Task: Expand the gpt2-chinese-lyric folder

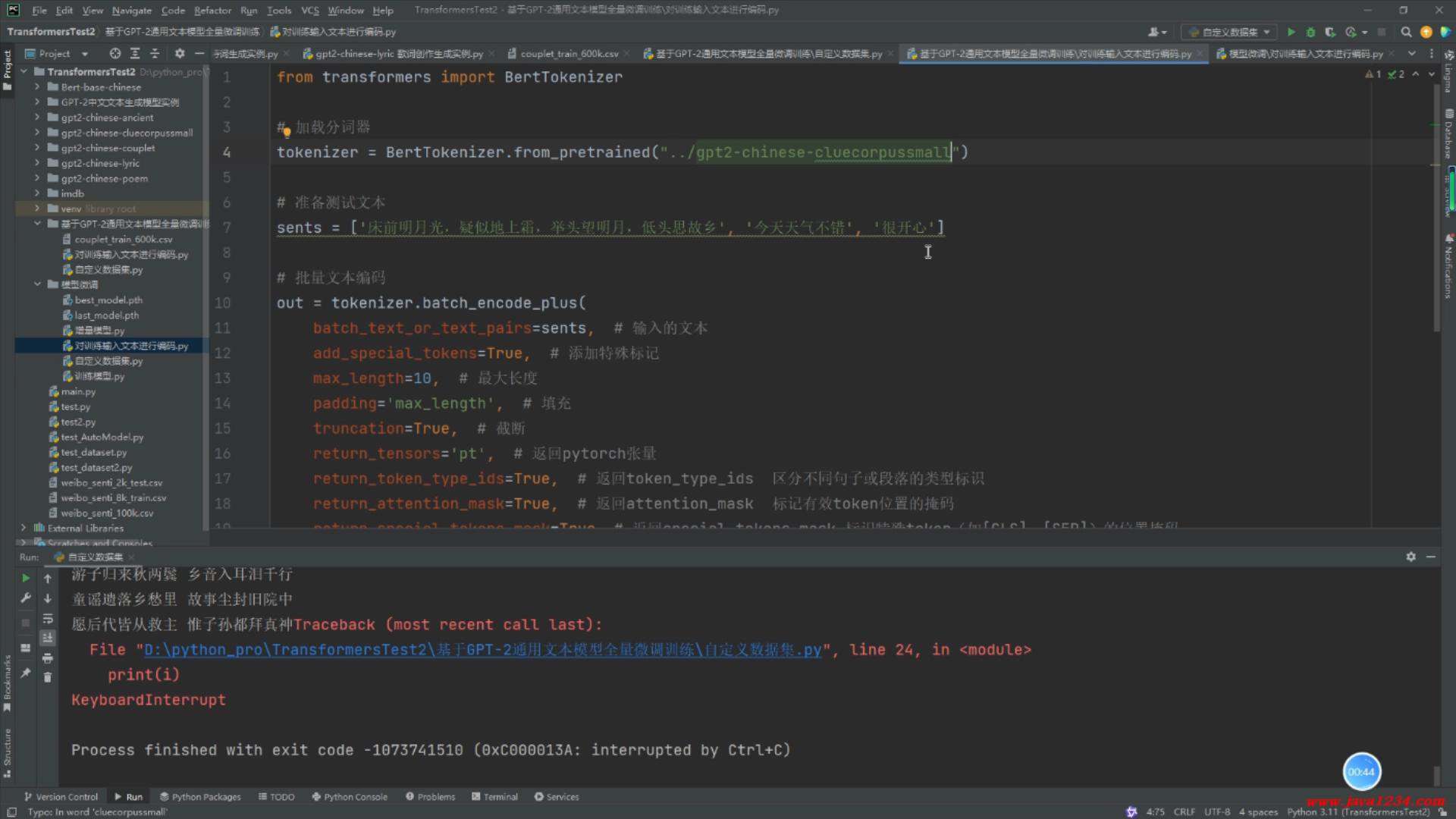Action: (36, 163)
